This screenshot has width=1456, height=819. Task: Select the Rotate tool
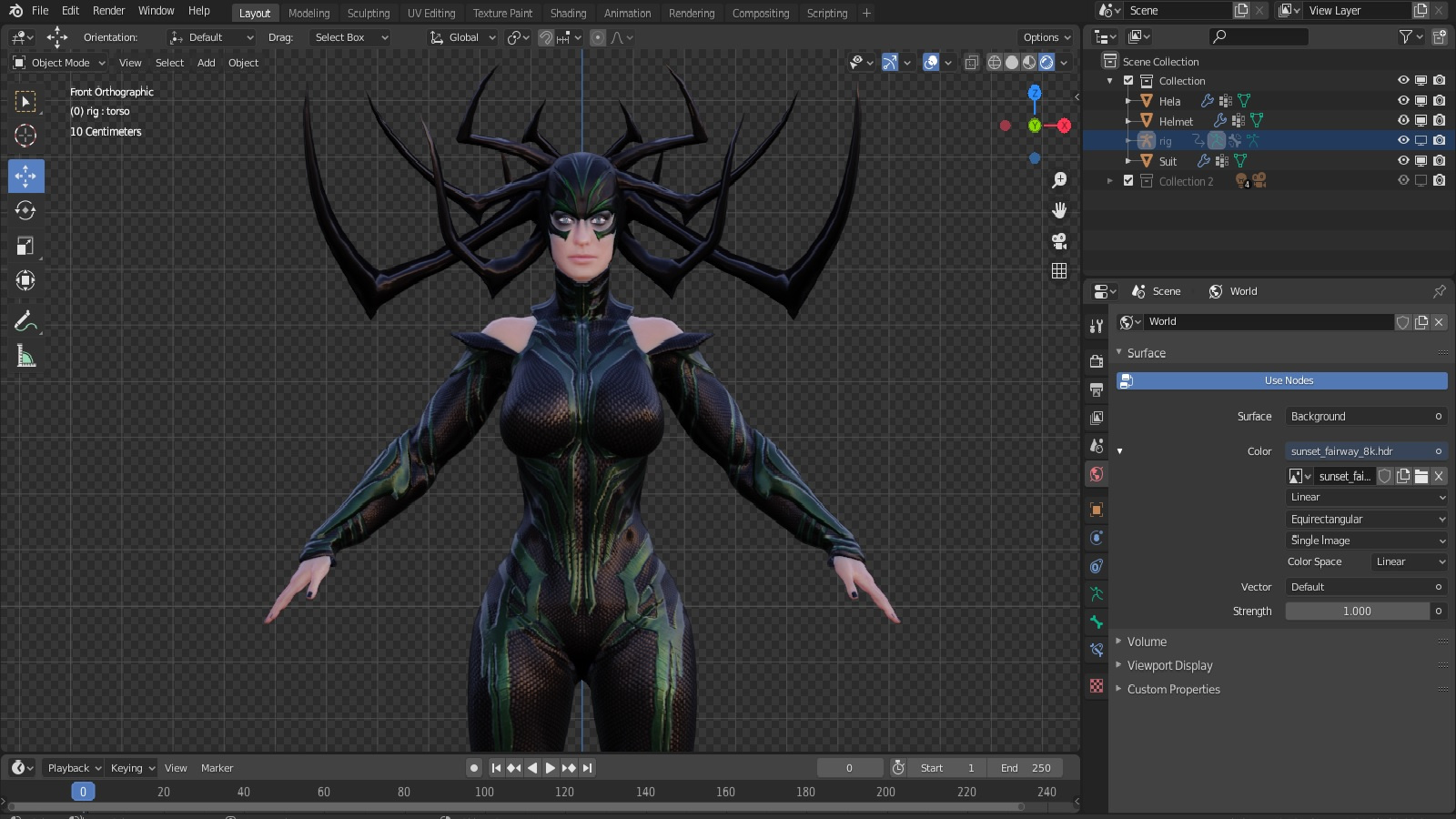(x=25, y=210)
